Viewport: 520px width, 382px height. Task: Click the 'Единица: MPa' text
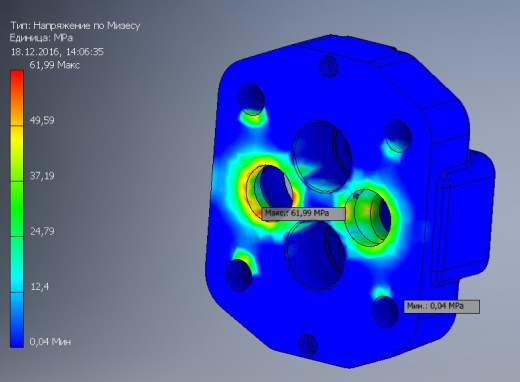(x=41, y=38)
